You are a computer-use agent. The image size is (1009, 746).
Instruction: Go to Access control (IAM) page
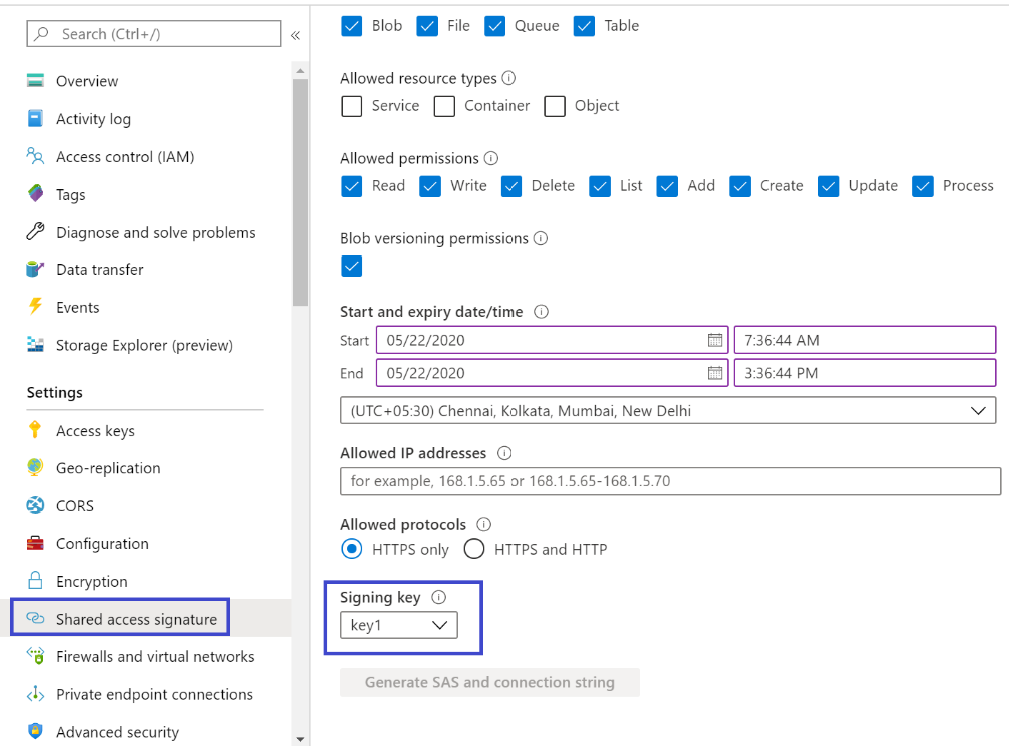124,156
